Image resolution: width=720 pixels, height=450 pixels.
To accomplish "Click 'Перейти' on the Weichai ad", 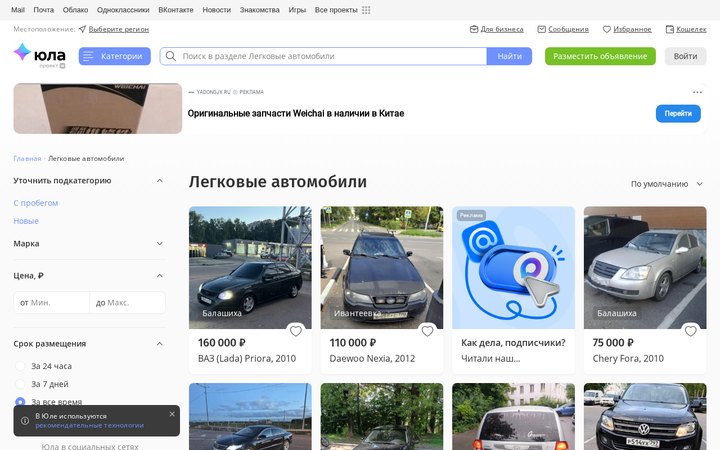I will (x=678, y=113).
